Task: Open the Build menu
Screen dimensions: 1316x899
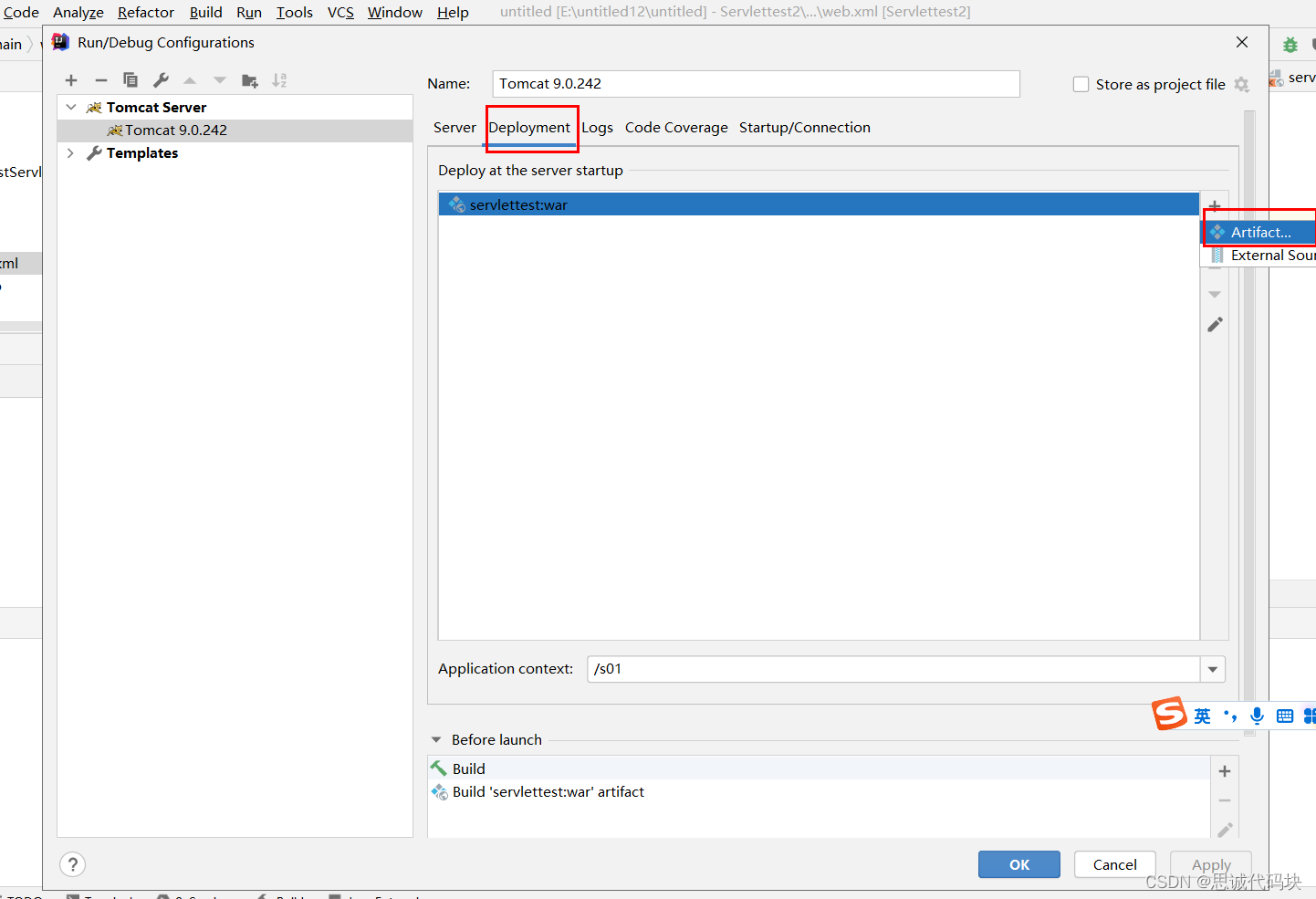Action: point(206,12)
